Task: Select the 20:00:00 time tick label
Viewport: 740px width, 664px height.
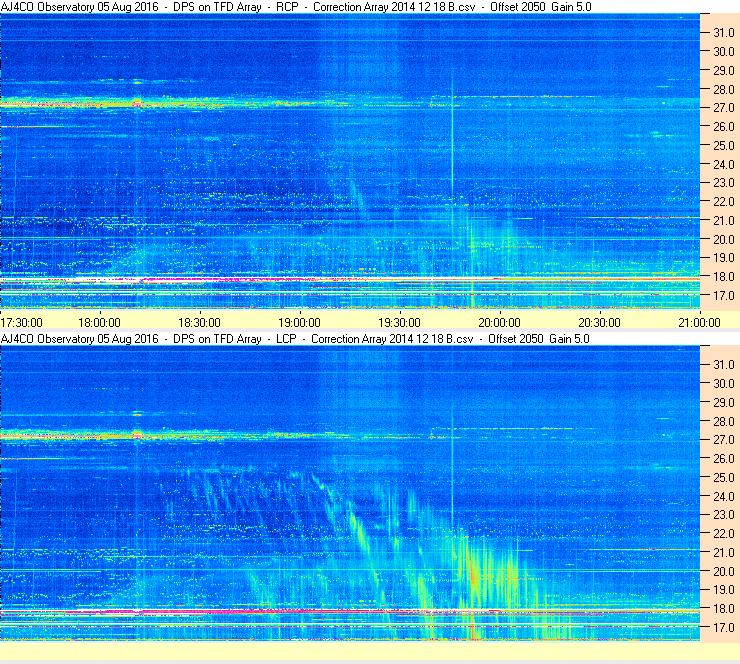Action: (499, 323)
